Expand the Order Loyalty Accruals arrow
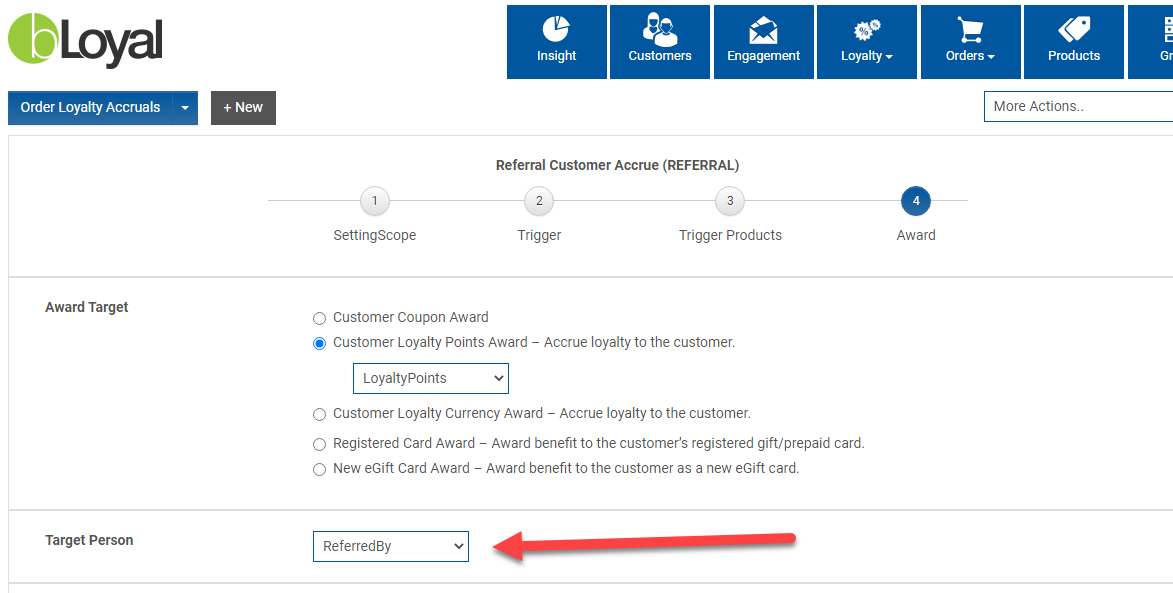 (x=185, y=108)
